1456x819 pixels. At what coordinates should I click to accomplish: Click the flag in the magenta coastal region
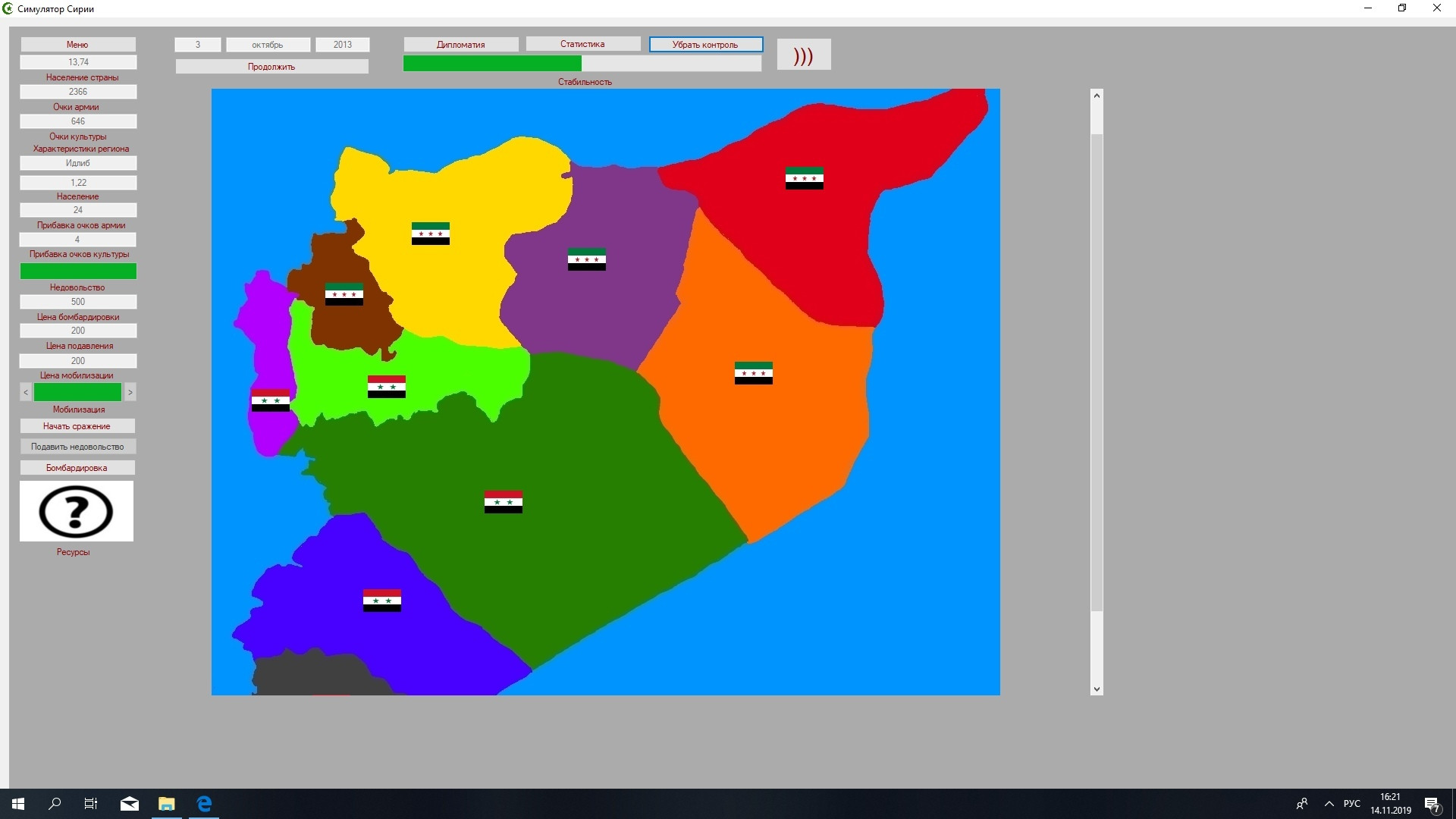tap(271, 400)
